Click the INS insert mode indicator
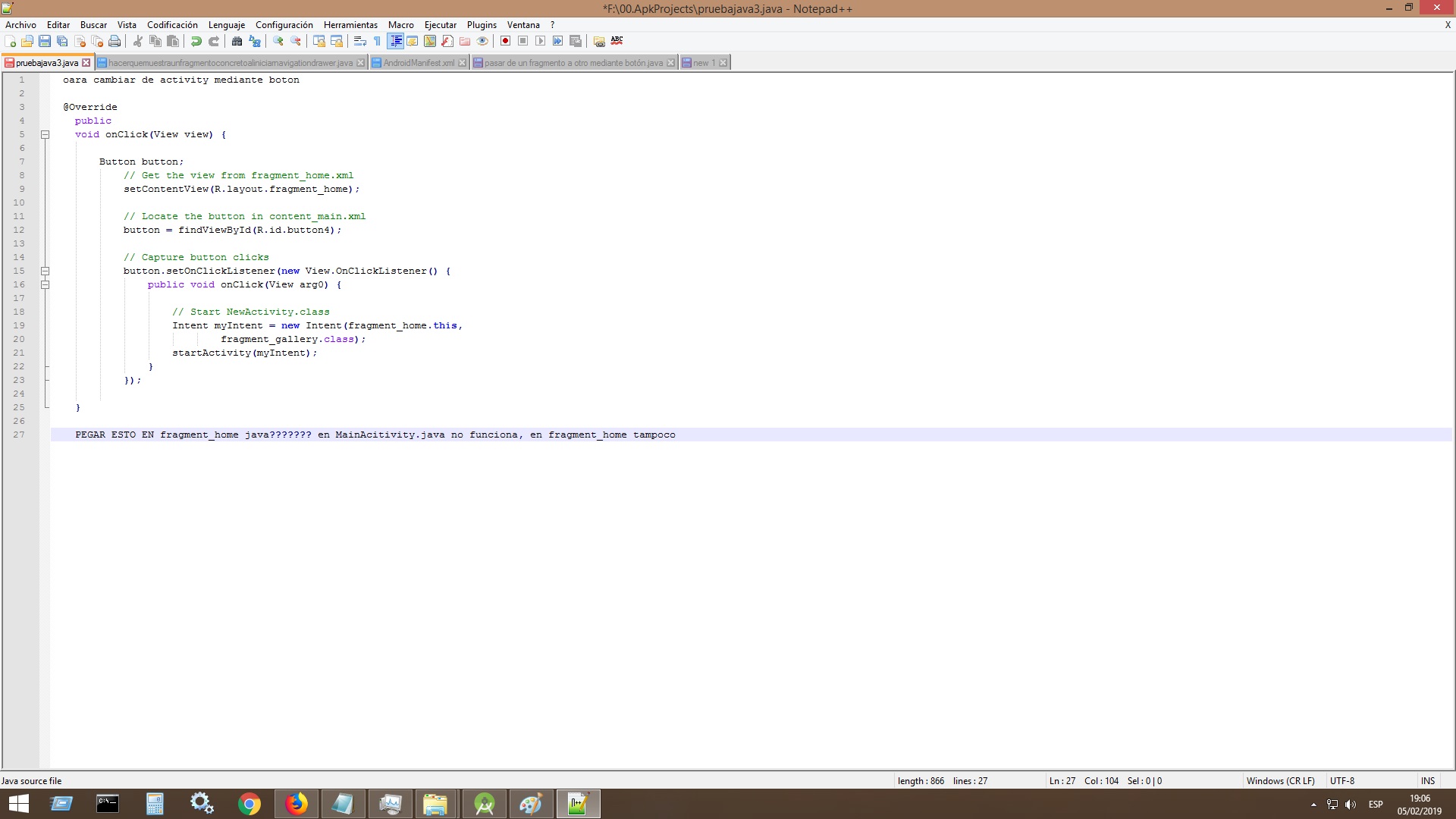Viewport: 1456px width, 819px height. click(1428, 781)
